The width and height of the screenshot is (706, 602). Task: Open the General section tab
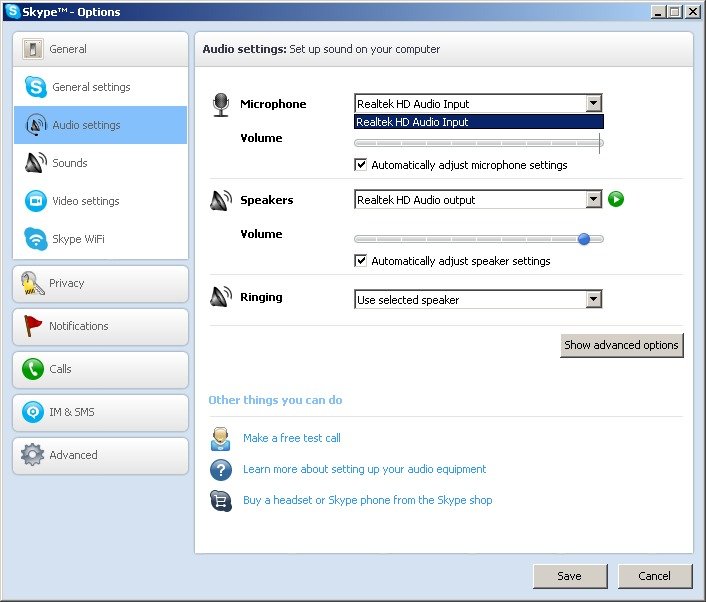[101, 49]
